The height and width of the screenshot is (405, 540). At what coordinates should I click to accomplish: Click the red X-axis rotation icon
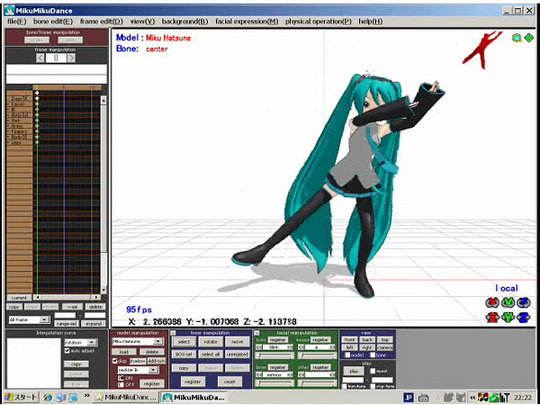pyautogui.click(x=493, y=303)
